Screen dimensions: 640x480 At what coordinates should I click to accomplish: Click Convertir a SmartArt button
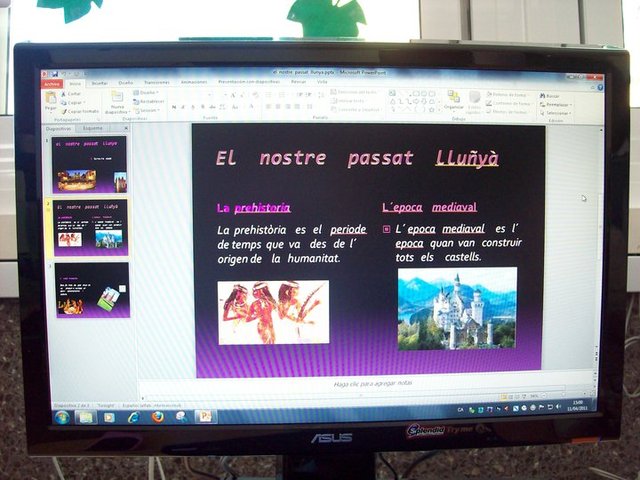[356, 109]
